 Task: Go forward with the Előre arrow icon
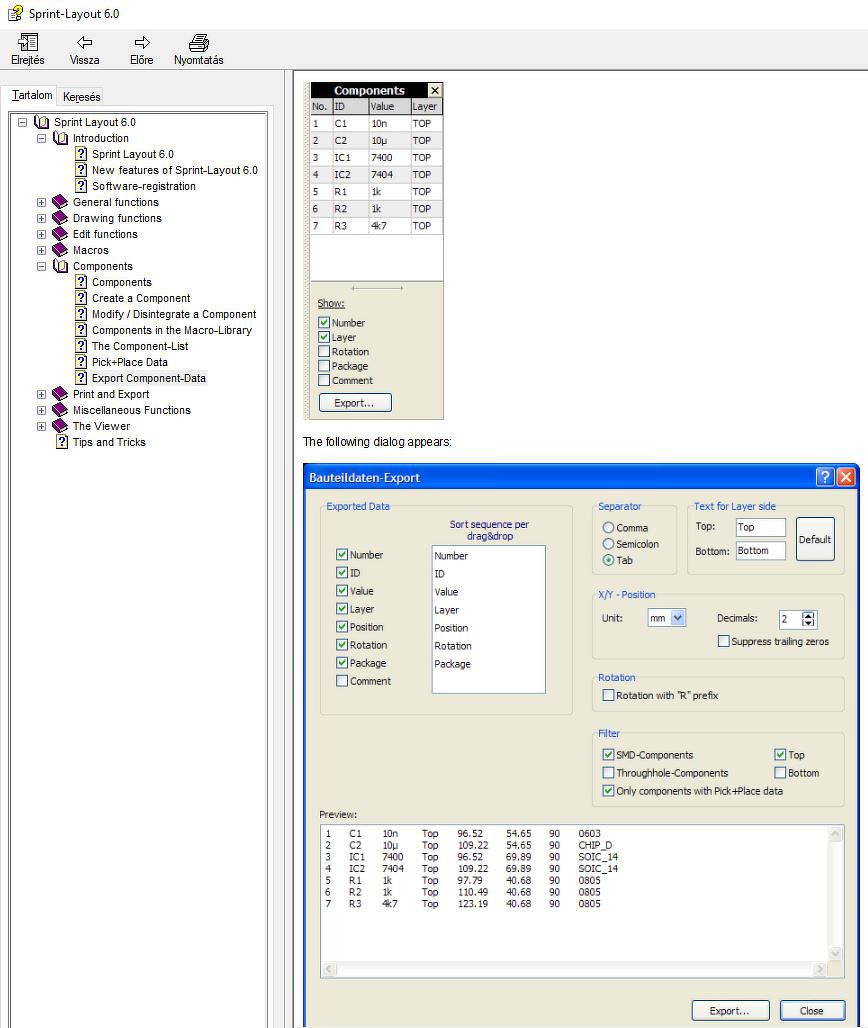coord(142,43)
